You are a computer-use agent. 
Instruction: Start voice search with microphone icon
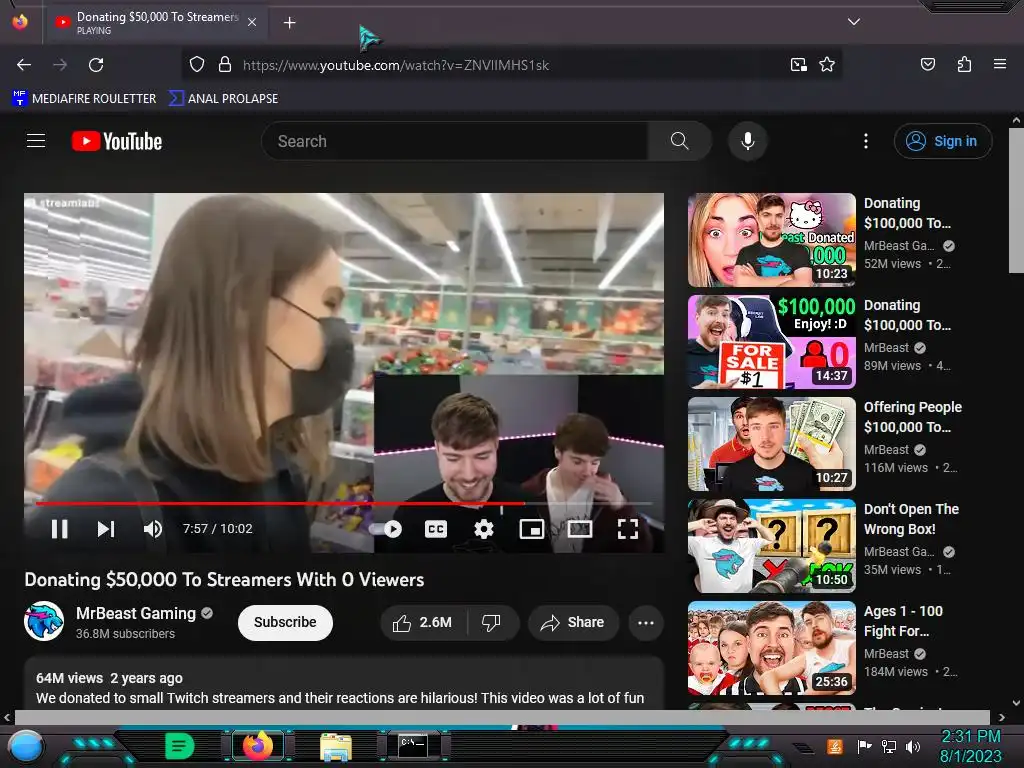[748, 141]
